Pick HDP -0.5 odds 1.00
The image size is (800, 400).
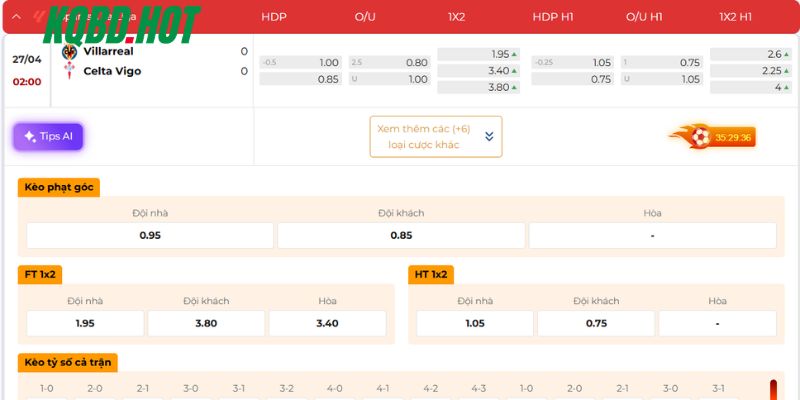[x=301, y=63]
